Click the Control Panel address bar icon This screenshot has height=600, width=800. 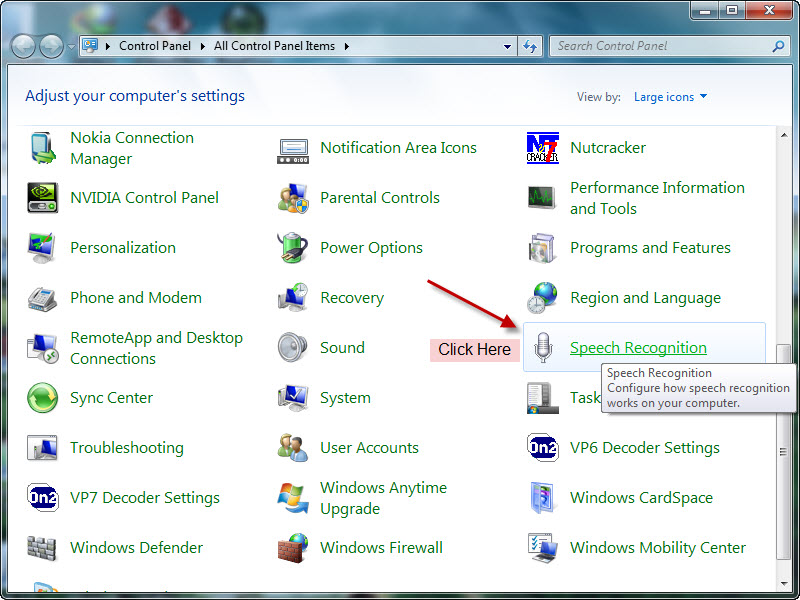(x=90, y=46)
